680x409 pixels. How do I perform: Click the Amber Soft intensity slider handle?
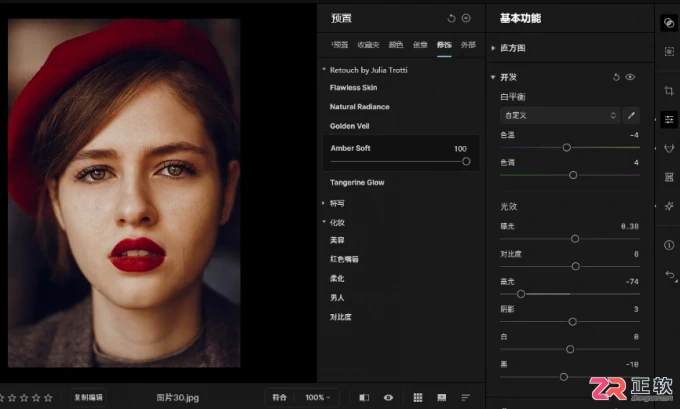[x=466, y=161]
